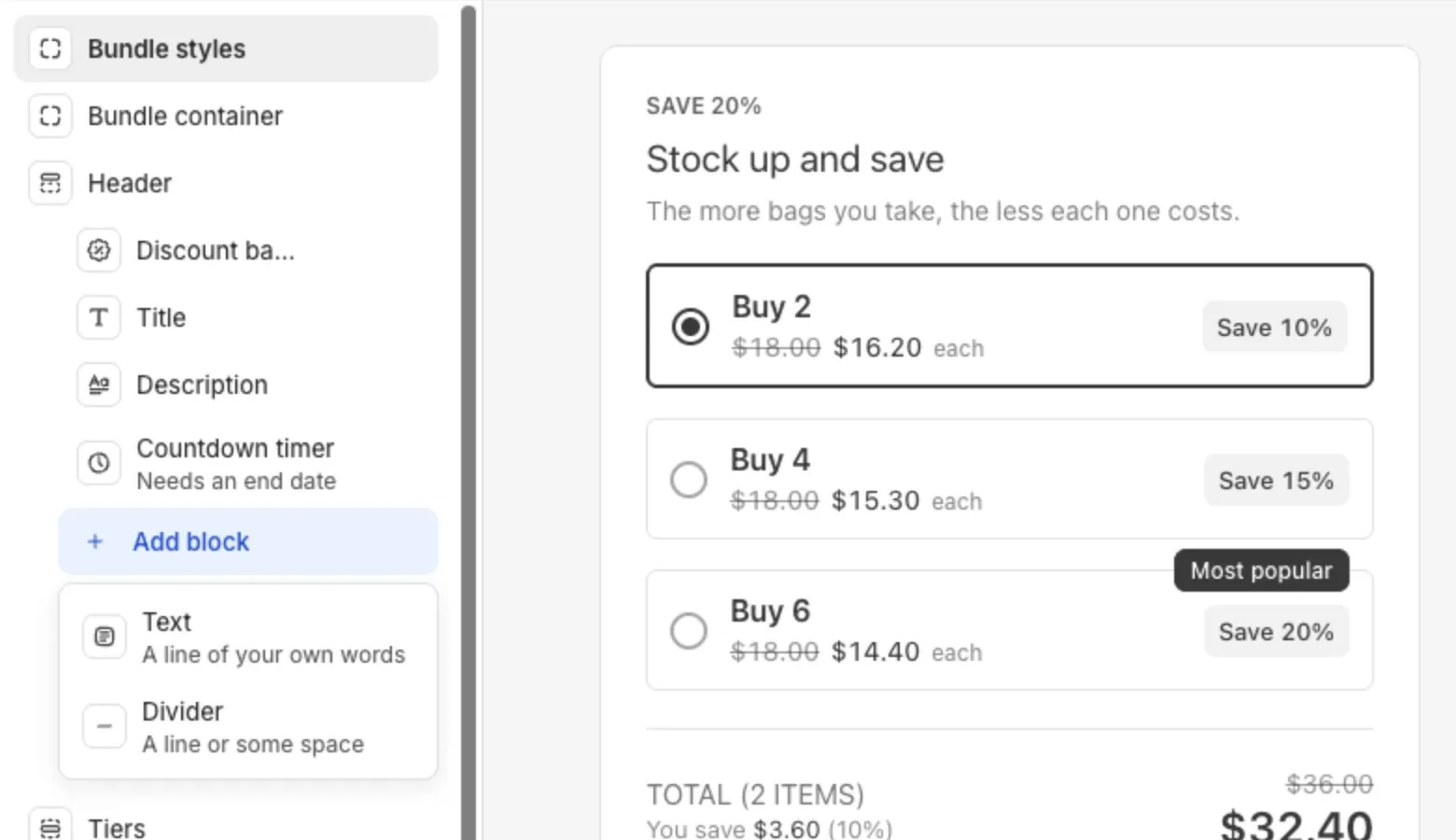This screenshot has height=840, width=1456.
Task: Click the Add block button
Action: 248,541
